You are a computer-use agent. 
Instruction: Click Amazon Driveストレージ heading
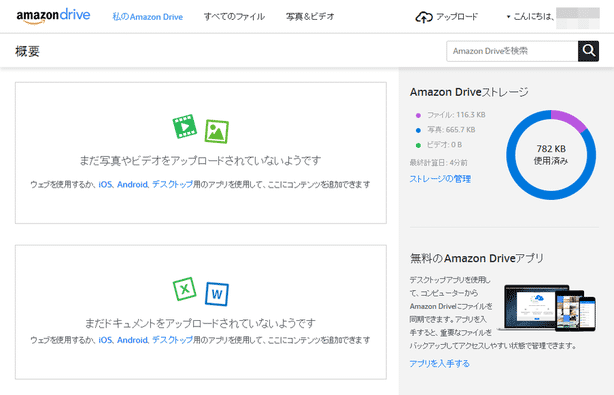[469, 92]
